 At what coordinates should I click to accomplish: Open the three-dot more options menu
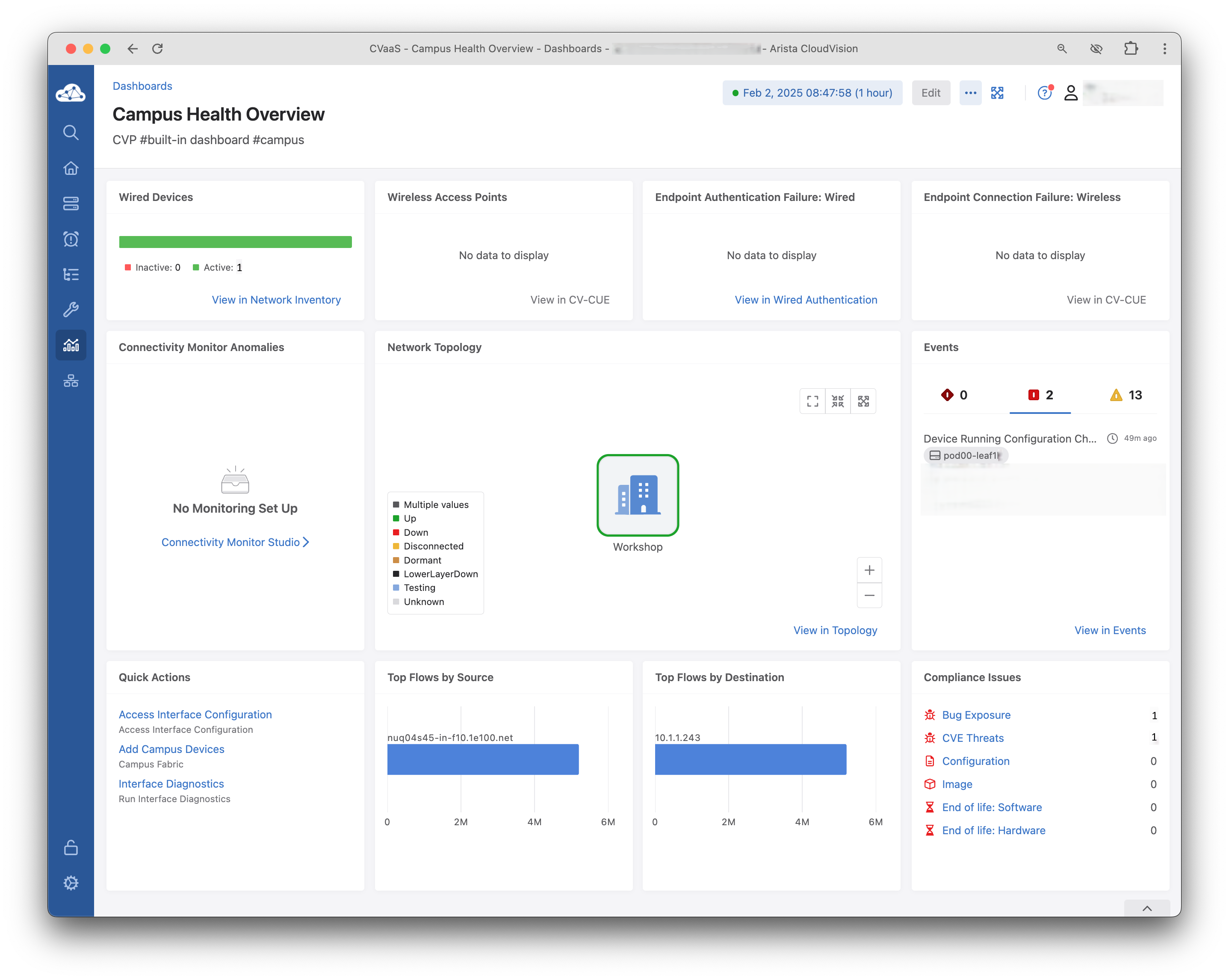[970, 93]
